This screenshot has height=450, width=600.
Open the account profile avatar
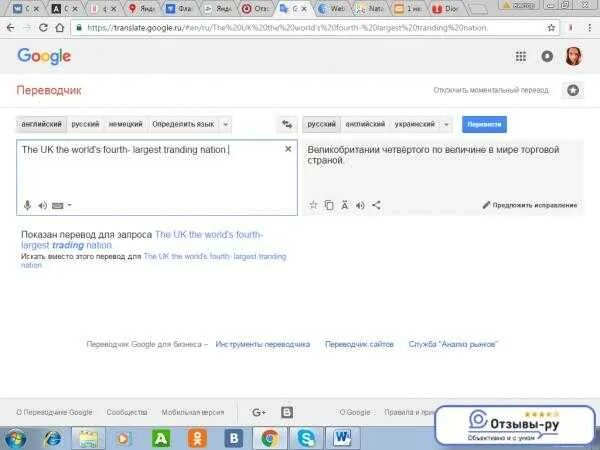click(x=574, y=56)
